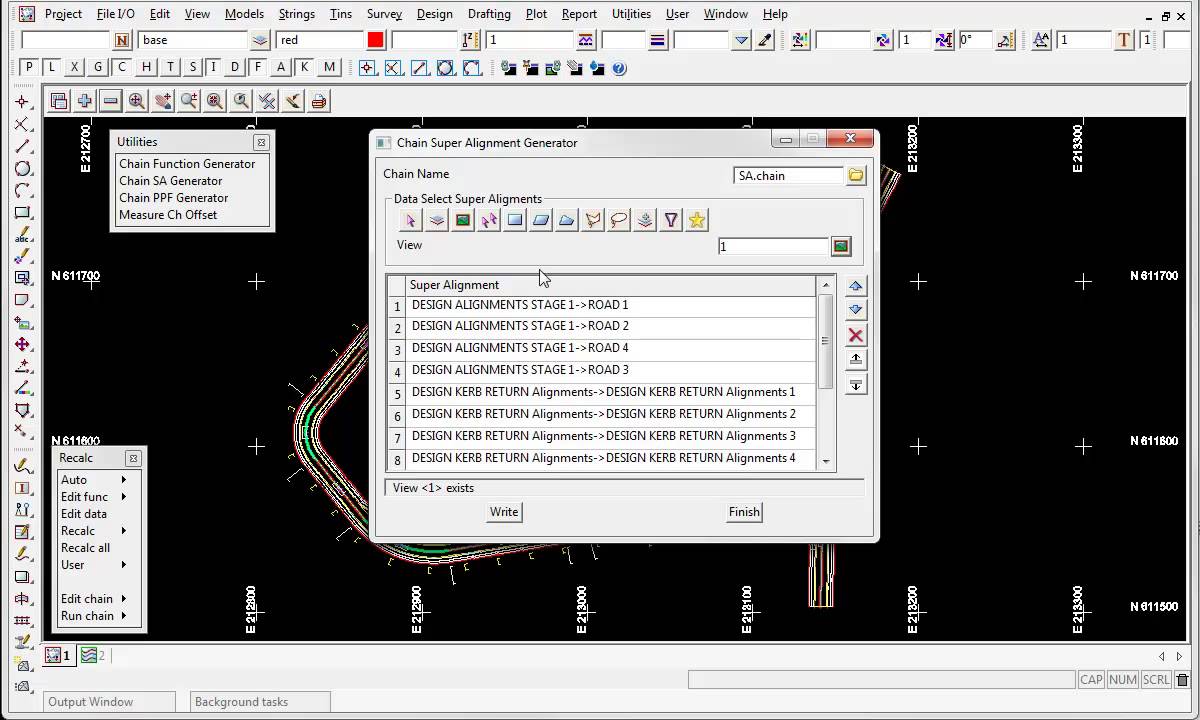The height and width of the screenshot is (720, 1200).
Task: Click Recalc all in Recalc panel
Action: (85, 548)
